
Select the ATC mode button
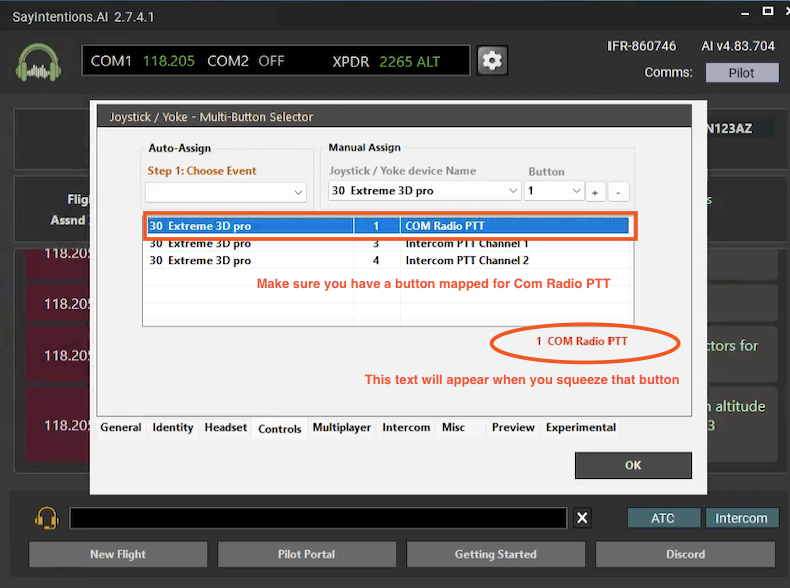pyautogui.click(x=663, y=518)
